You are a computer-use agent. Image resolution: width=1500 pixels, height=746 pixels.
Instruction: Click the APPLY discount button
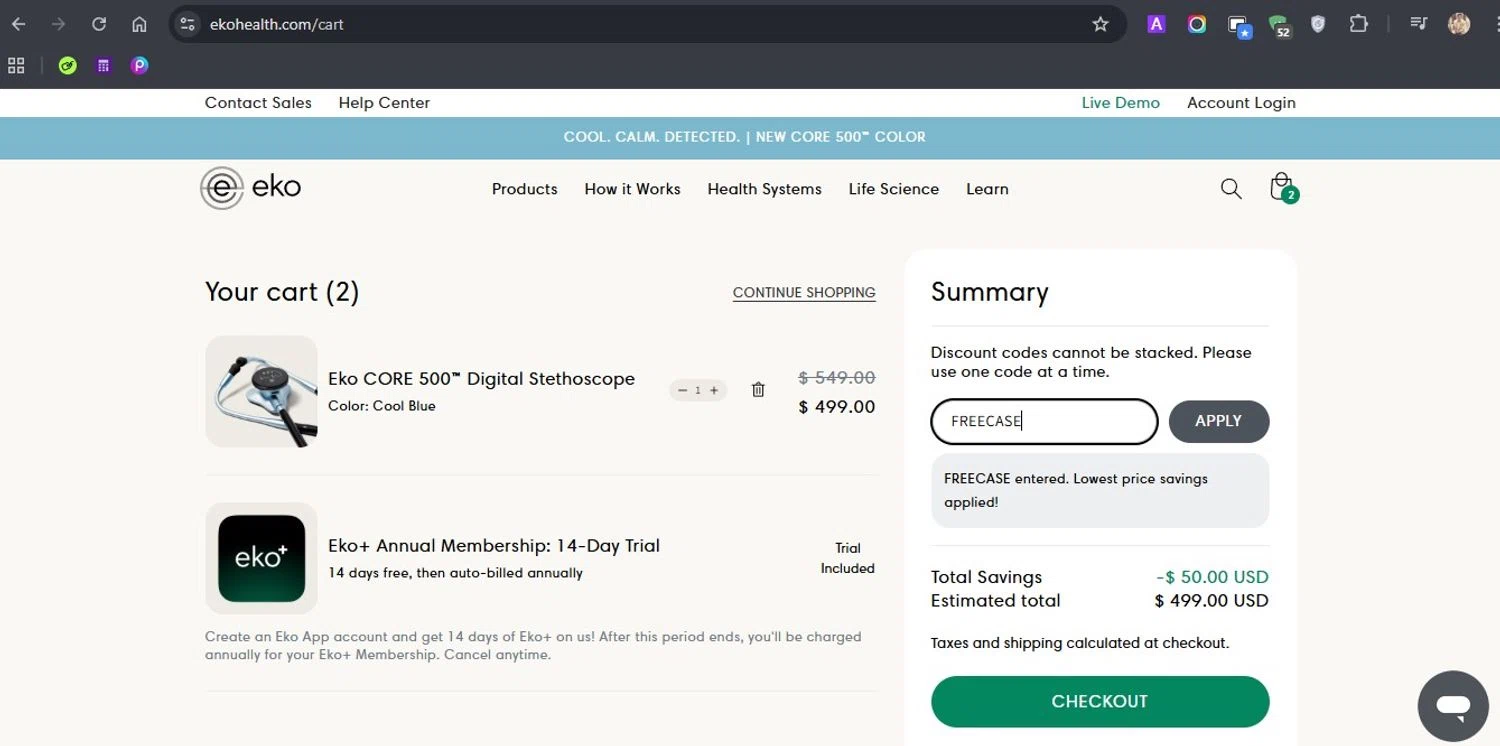[1219, 421]
